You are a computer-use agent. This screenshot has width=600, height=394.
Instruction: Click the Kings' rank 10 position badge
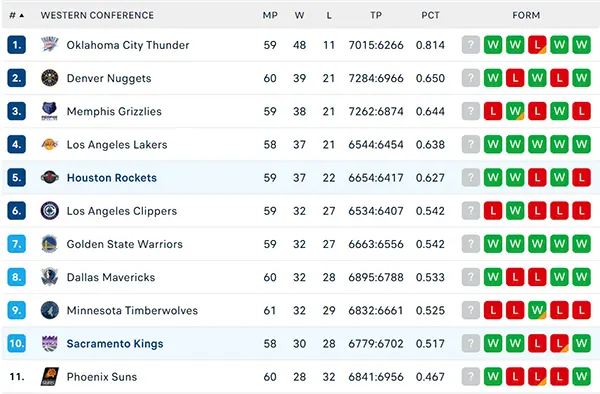[x=16, y=344]
